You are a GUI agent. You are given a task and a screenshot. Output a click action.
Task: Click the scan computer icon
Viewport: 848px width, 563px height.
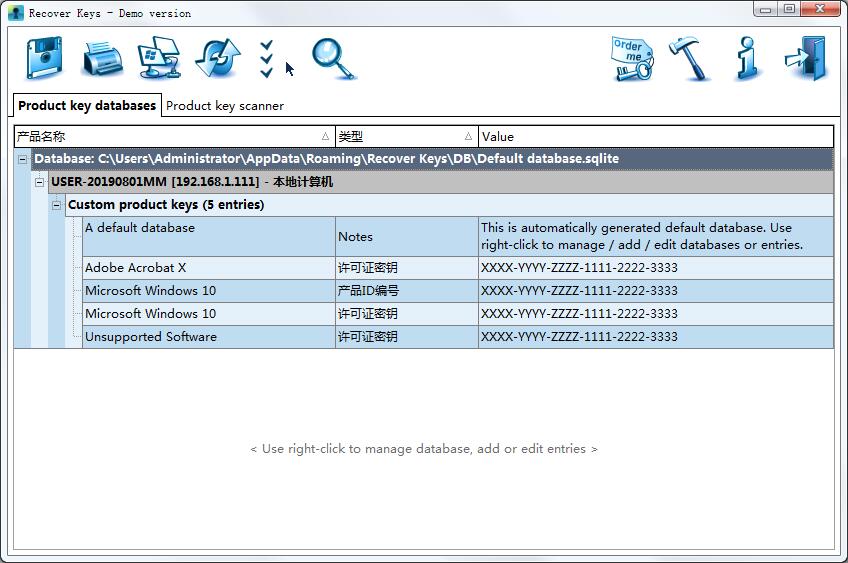158,59
